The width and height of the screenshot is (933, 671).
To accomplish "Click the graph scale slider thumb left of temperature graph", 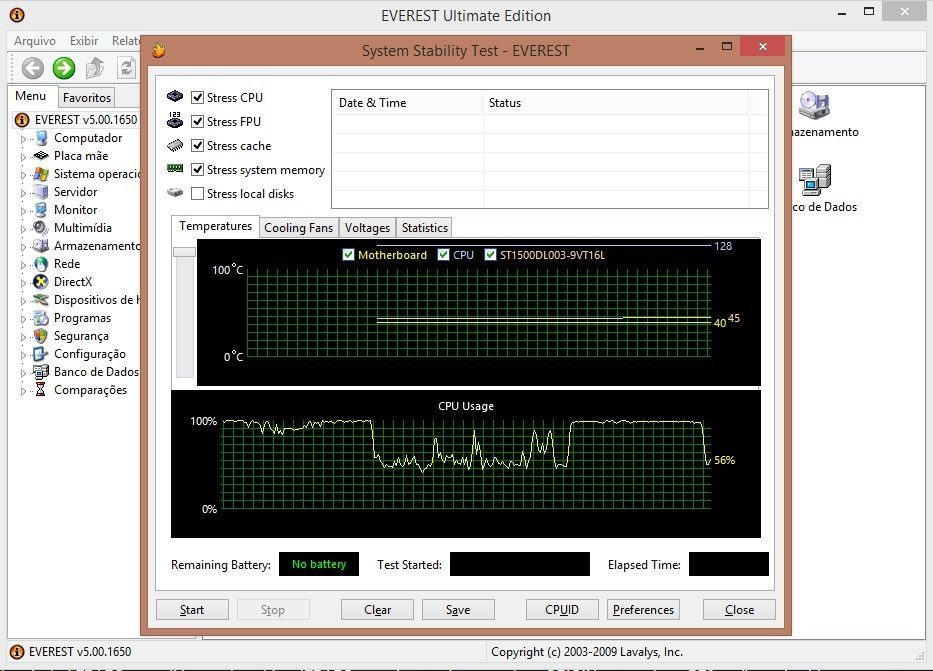I will pyautogui.click(x=184, y=252).
